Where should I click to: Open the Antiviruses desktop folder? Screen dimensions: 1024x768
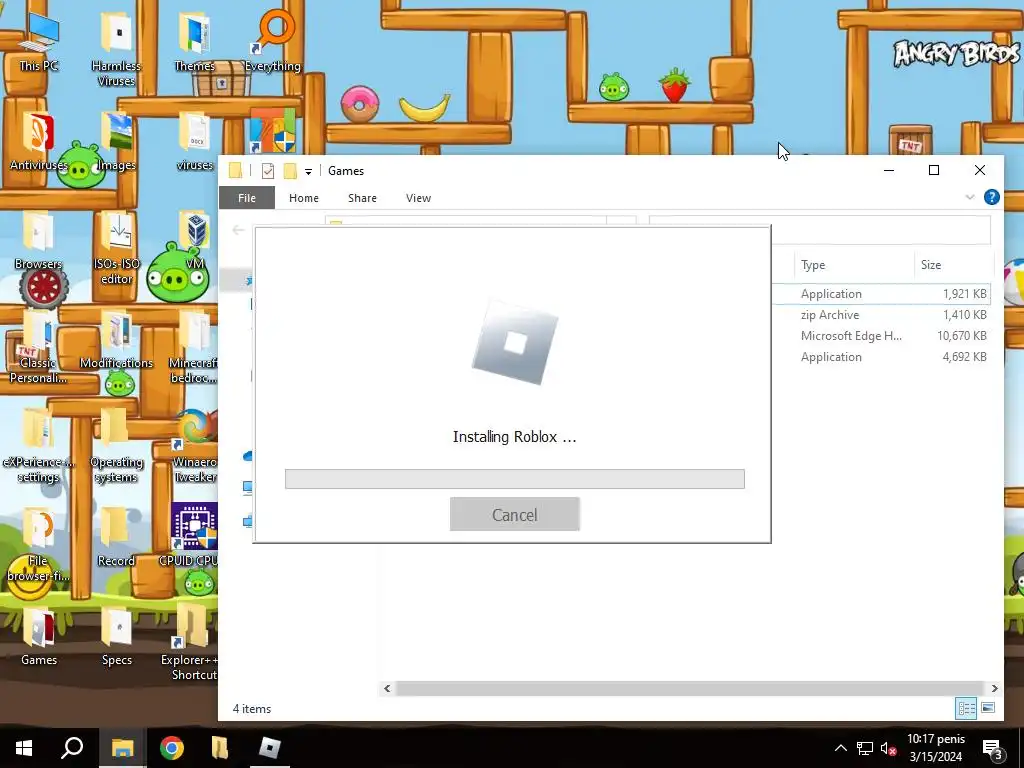click(39, 142)
